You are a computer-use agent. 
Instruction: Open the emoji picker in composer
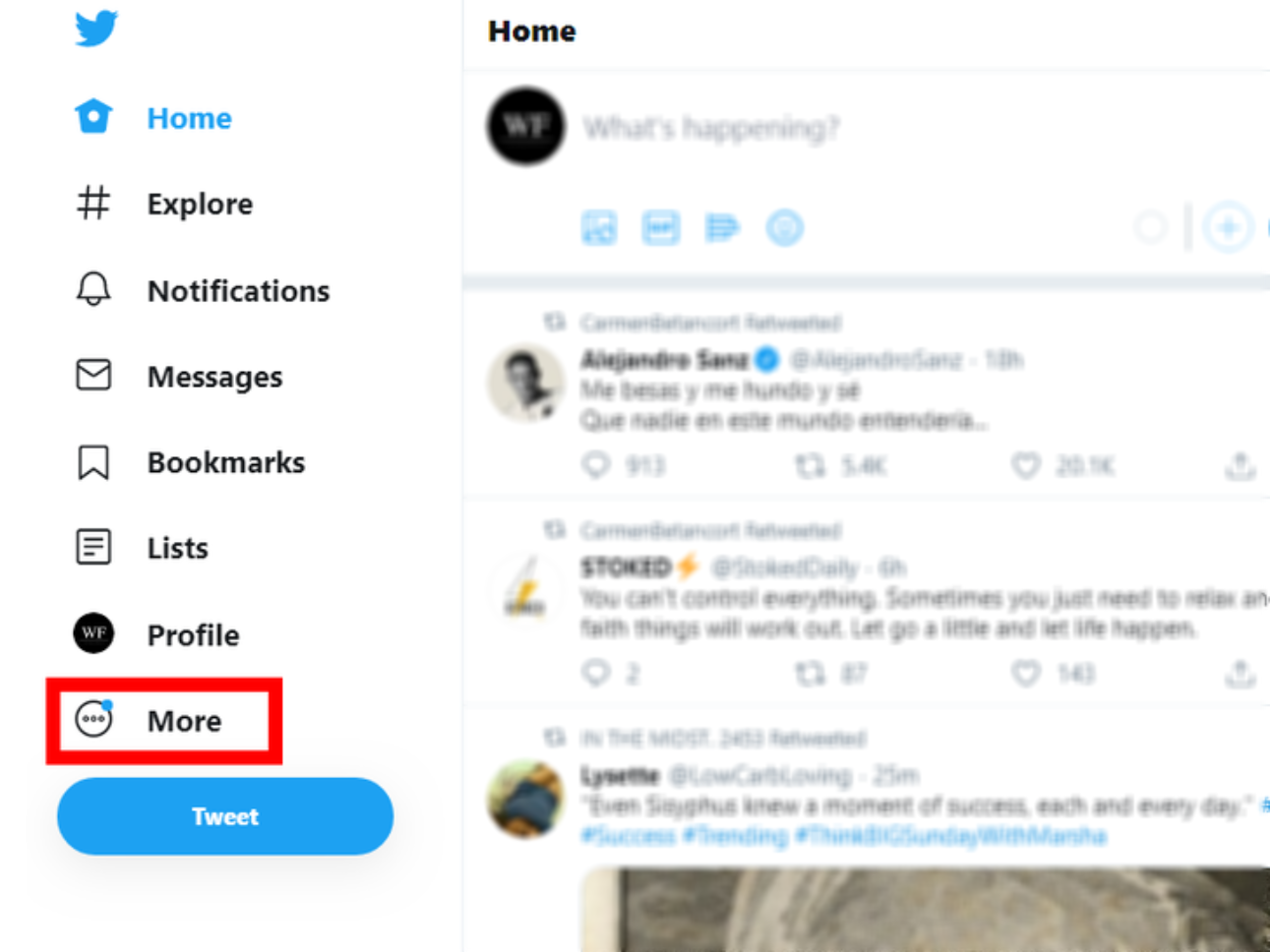click(x=784, y=228)
